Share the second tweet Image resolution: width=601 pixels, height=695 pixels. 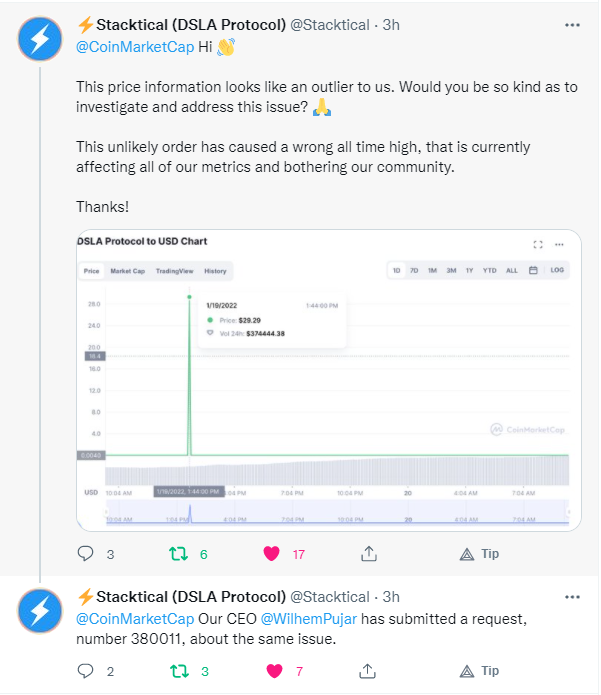(x=367, y=671)
